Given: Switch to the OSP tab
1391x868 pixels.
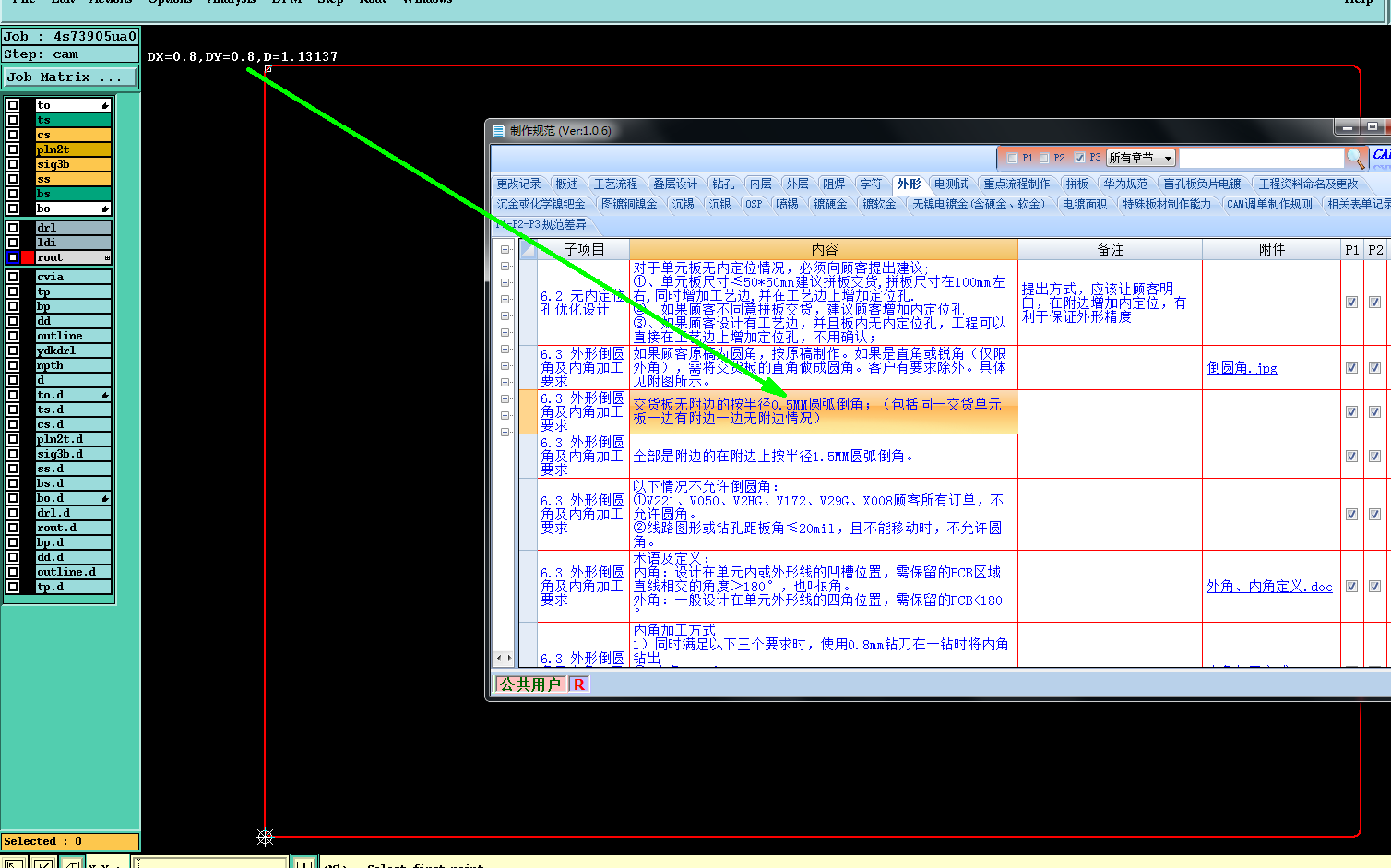Looking at the screenshot, I should pos(754,204).
